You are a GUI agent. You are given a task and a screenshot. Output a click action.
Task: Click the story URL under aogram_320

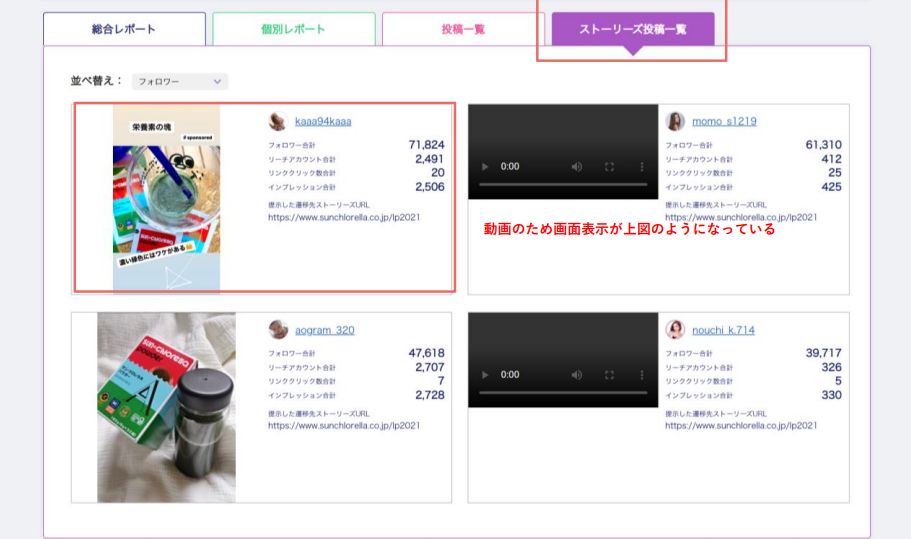[x=344, y=426]
